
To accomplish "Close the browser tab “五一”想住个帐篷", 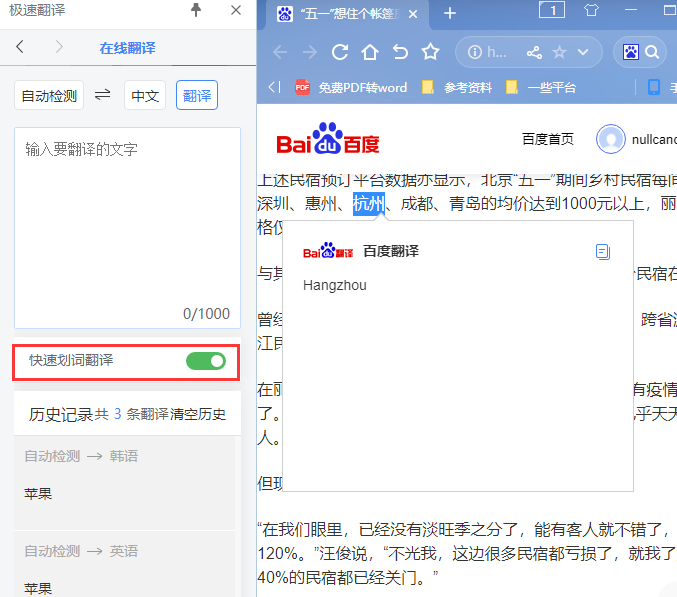I will (413, 14).
